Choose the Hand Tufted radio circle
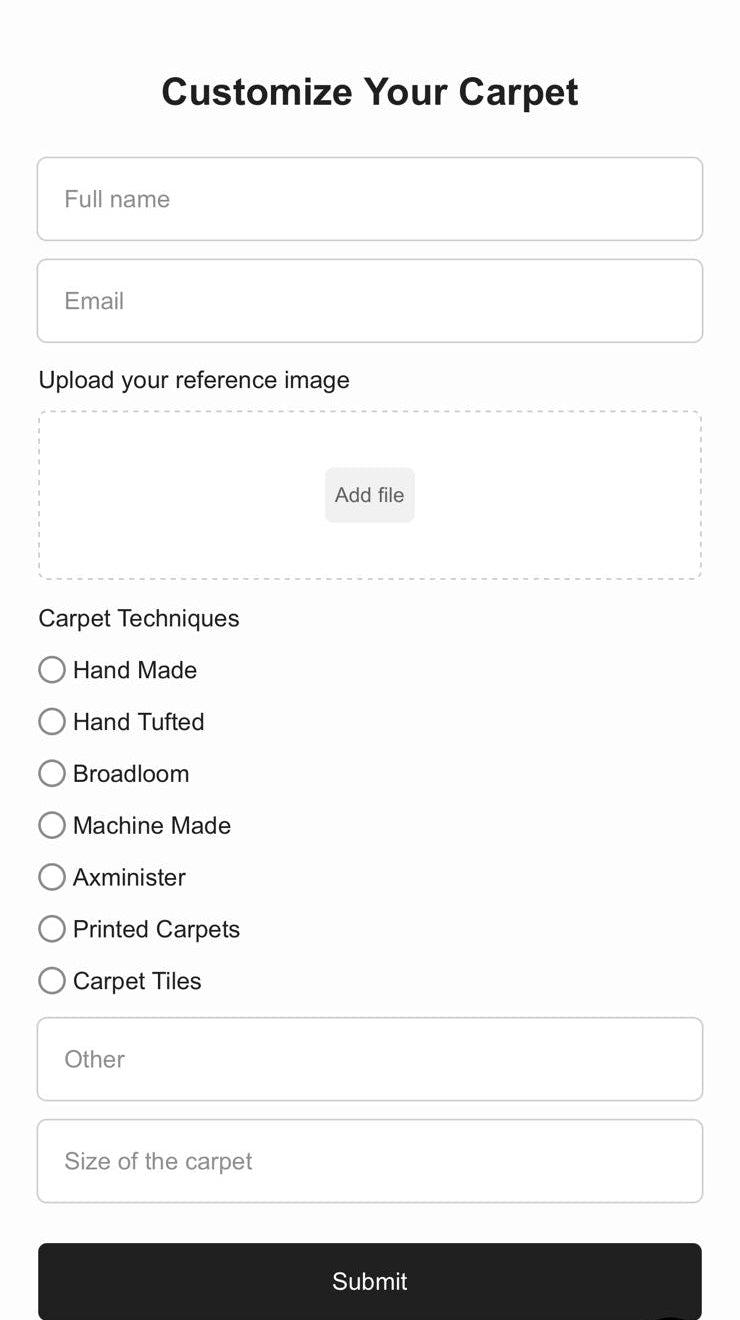Screen dimensions: 740x1320 click(x=52, y=722)
